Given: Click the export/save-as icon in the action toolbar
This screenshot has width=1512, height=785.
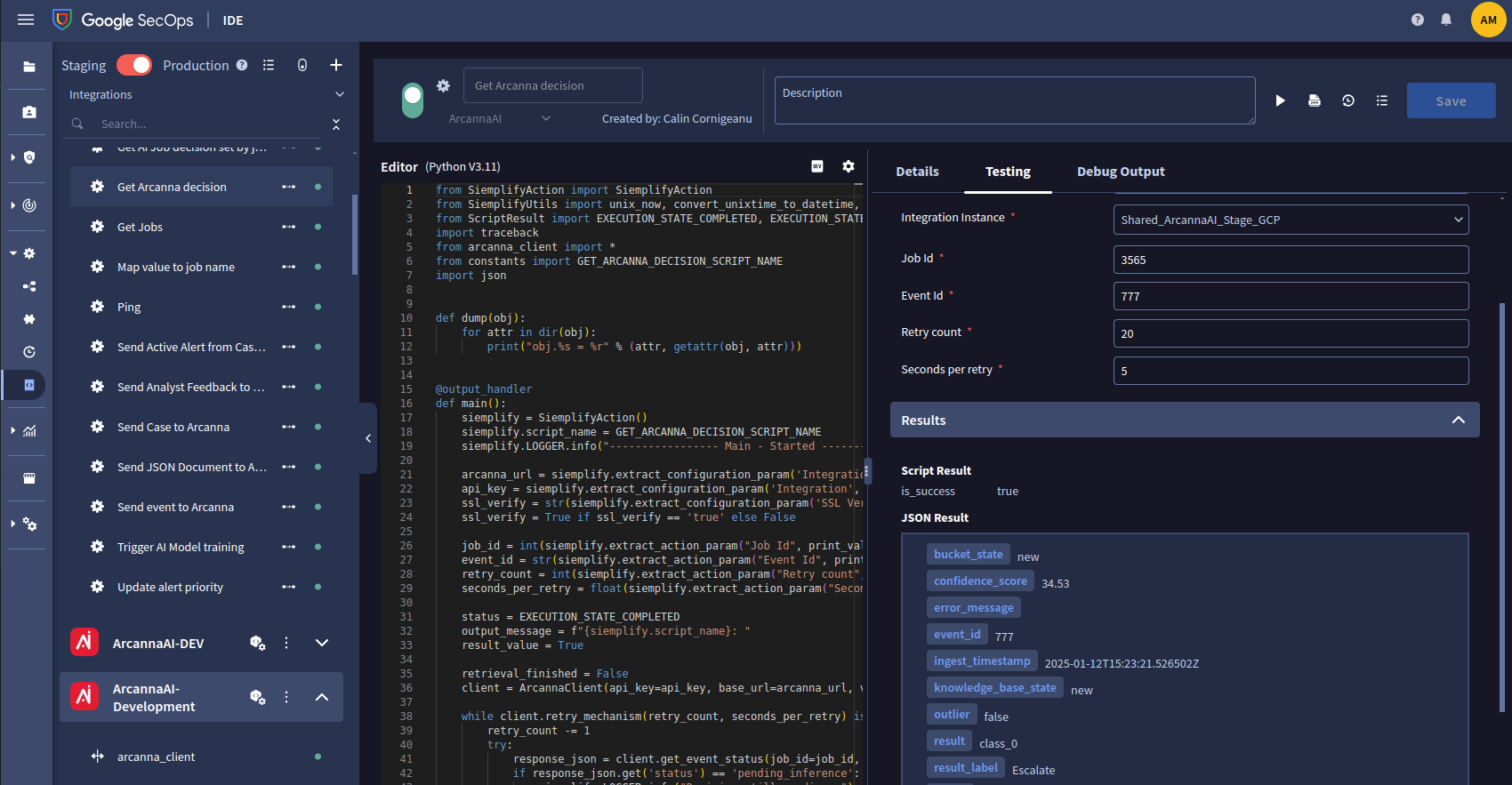Looking at the screenshot, I should coord(1315,100).
